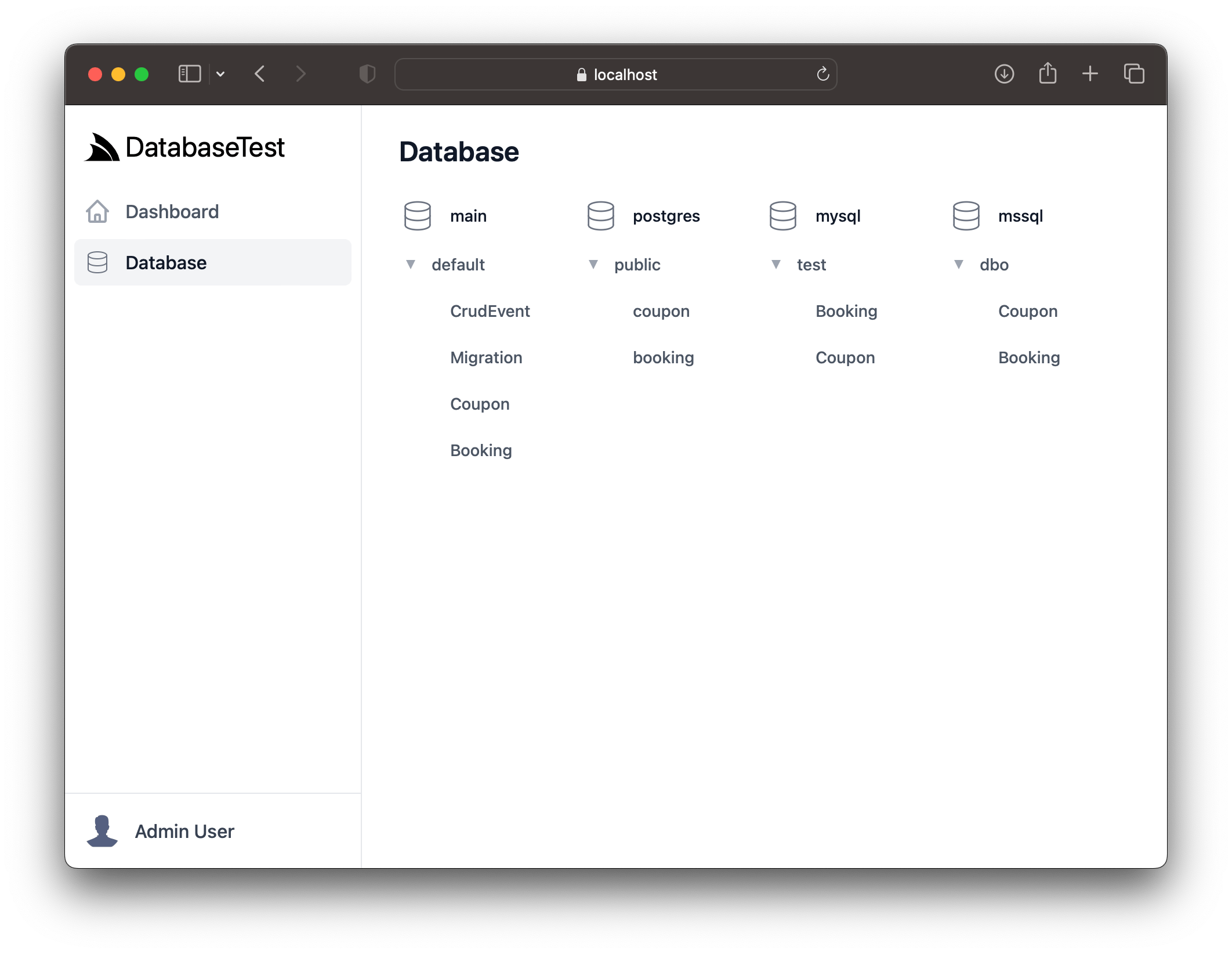Toggle the Safari sidebar panel button
The width and height of the screenshot is (1232, 954).
coord(190,74)
